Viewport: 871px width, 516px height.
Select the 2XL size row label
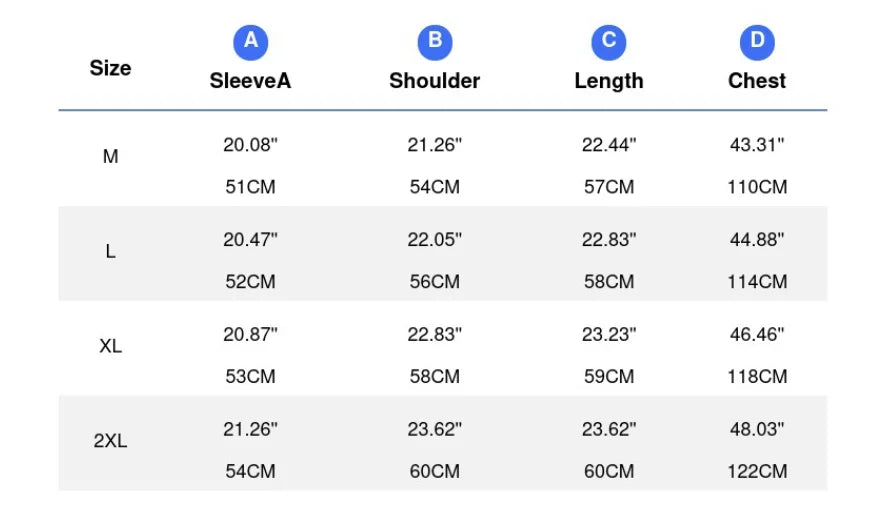pyautogui.click(x=111, y=441)
